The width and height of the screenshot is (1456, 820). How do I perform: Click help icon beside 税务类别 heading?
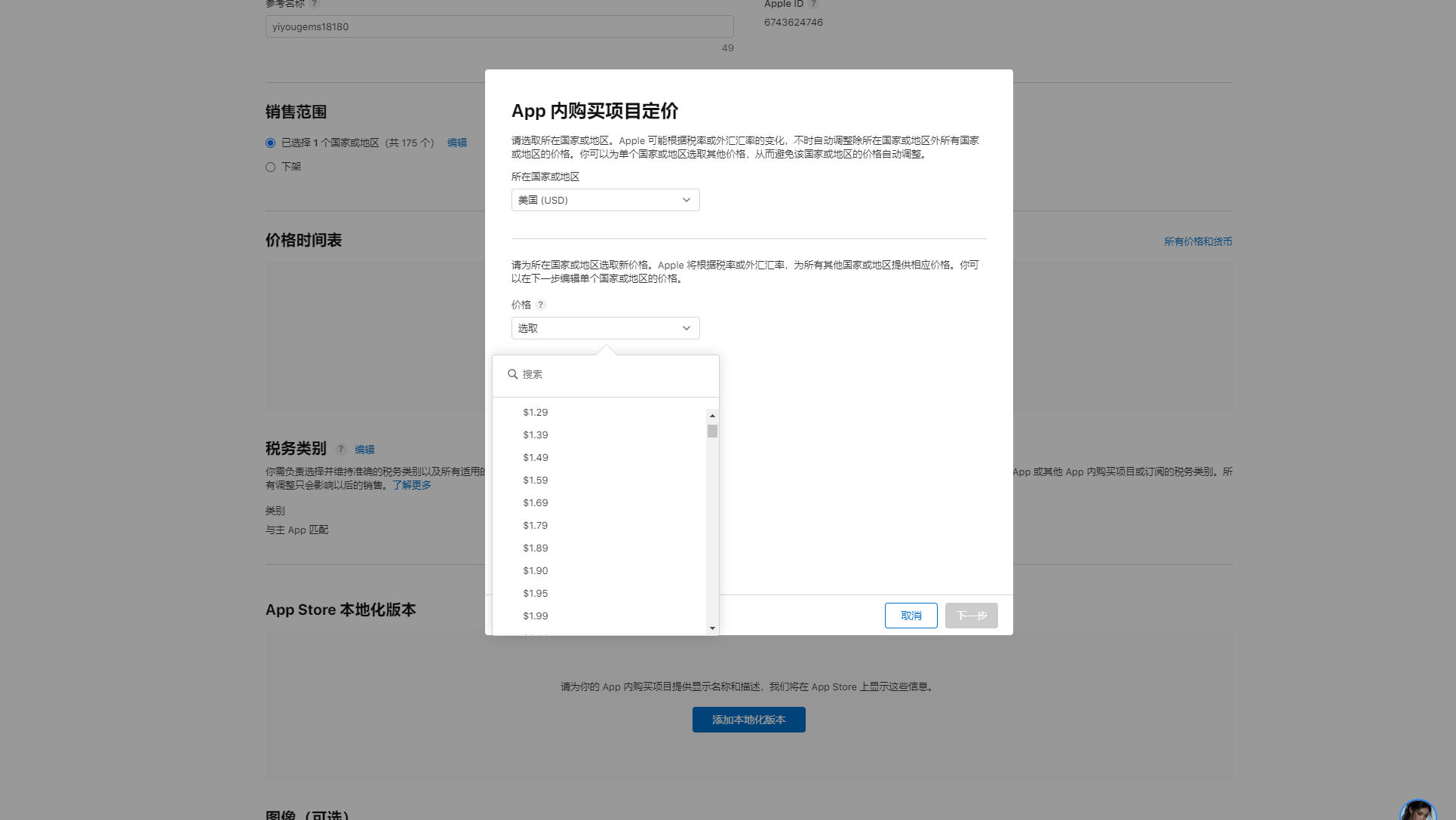point(341,450)
